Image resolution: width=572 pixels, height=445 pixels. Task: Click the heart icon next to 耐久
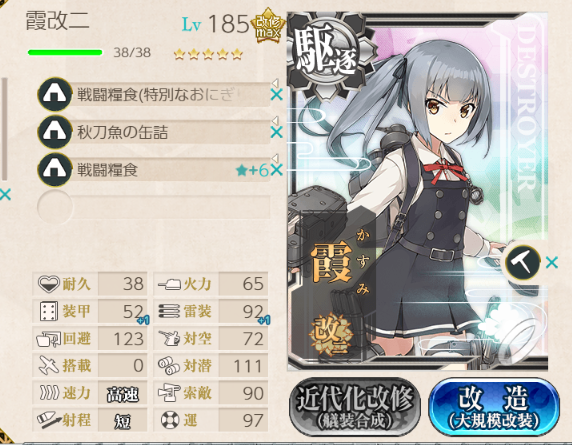coord(49,284)
